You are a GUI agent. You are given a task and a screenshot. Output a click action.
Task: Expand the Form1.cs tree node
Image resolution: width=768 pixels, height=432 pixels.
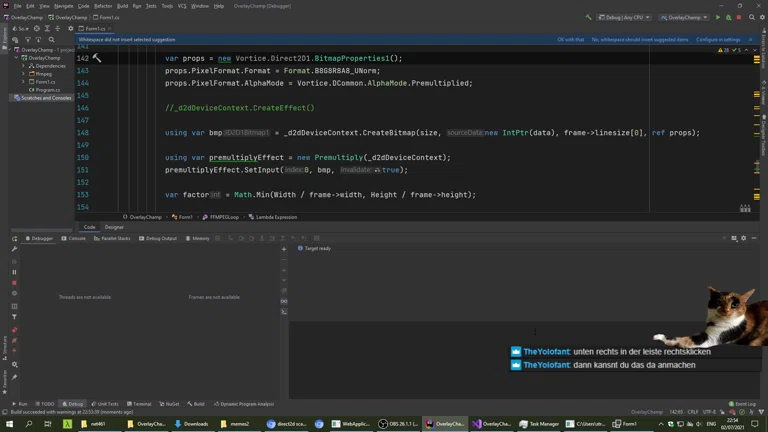24,82
